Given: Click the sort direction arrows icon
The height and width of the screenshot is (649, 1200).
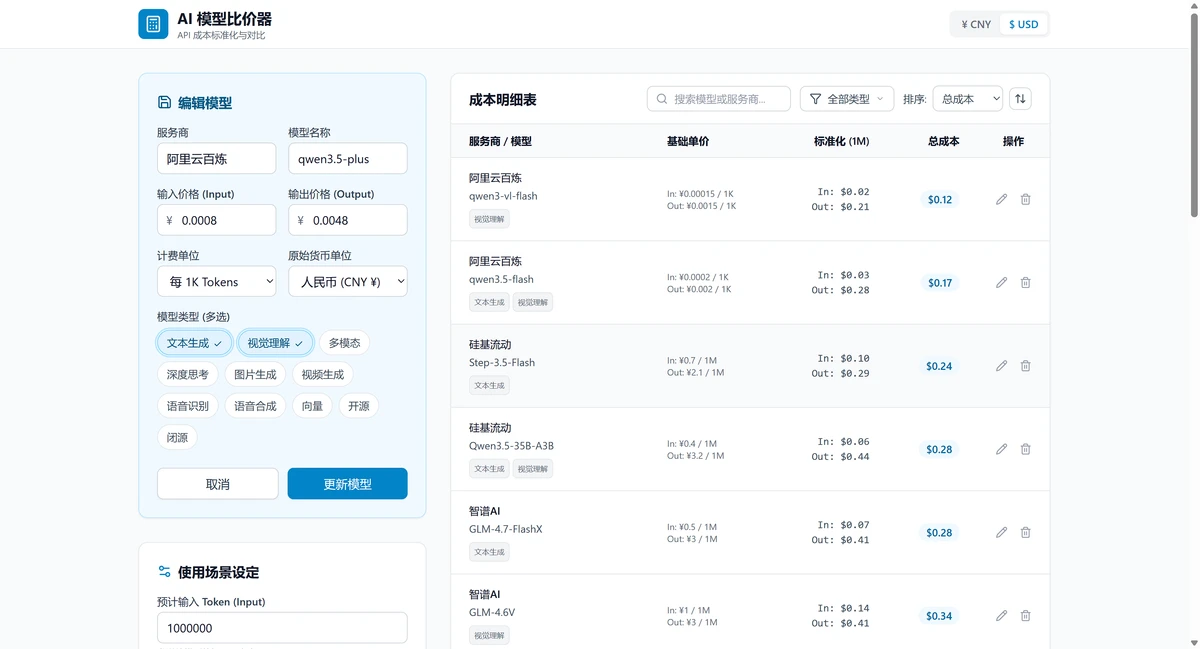Looking at the screenshot, I should point(1020,98).
